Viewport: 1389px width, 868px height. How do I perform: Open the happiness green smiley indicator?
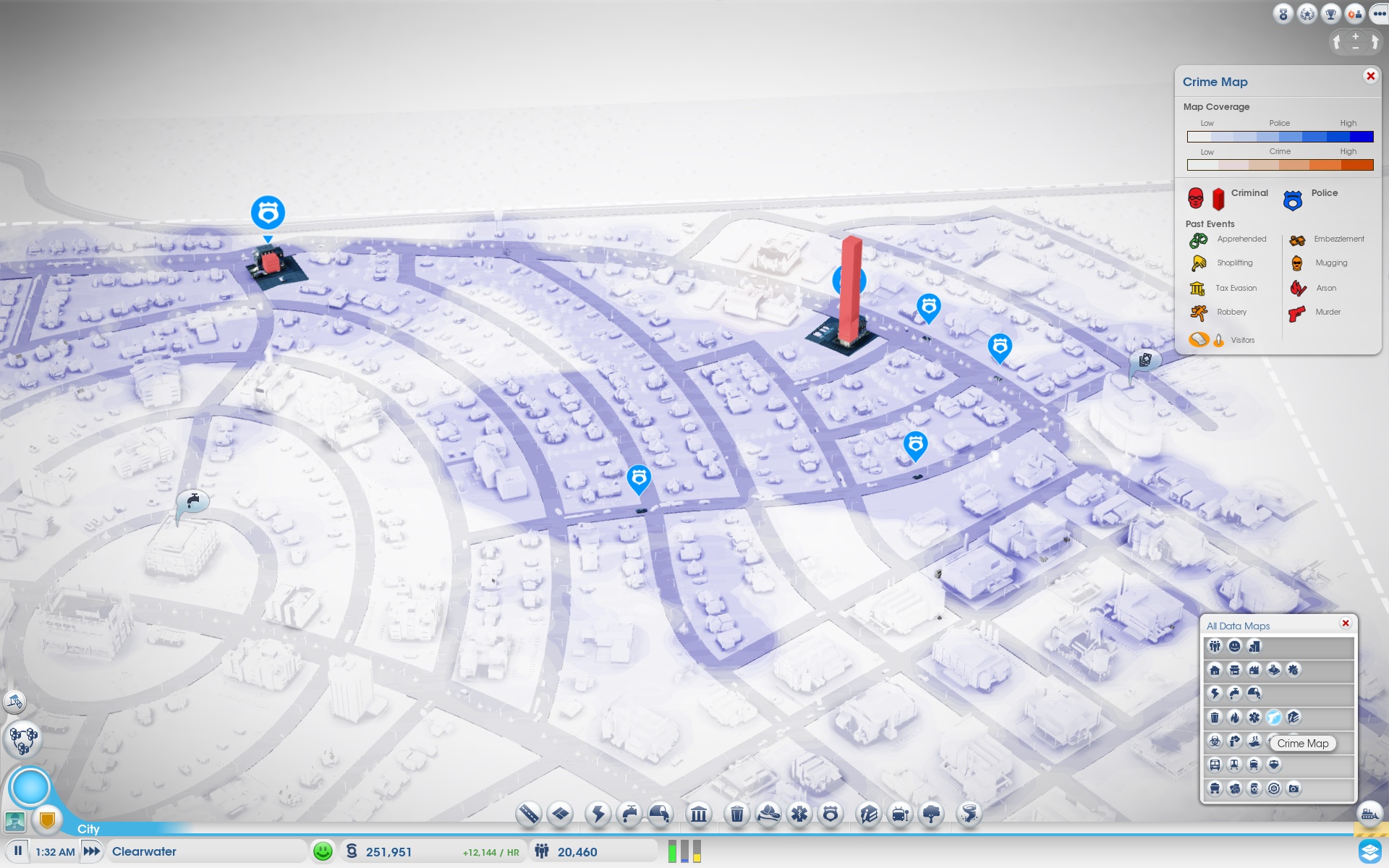(323, 851)
